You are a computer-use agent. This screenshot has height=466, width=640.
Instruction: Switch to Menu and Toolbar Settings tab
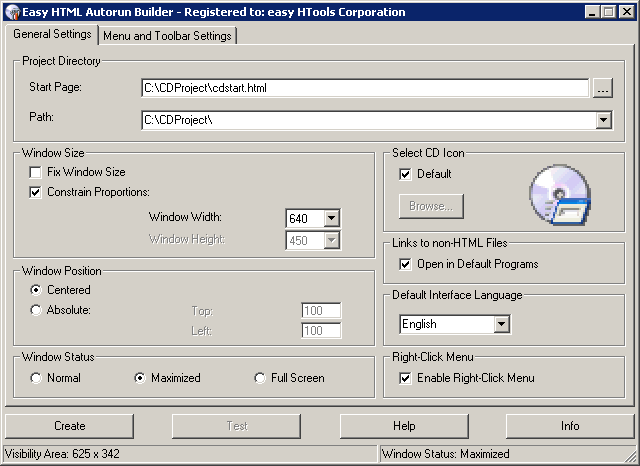[167, 36]
